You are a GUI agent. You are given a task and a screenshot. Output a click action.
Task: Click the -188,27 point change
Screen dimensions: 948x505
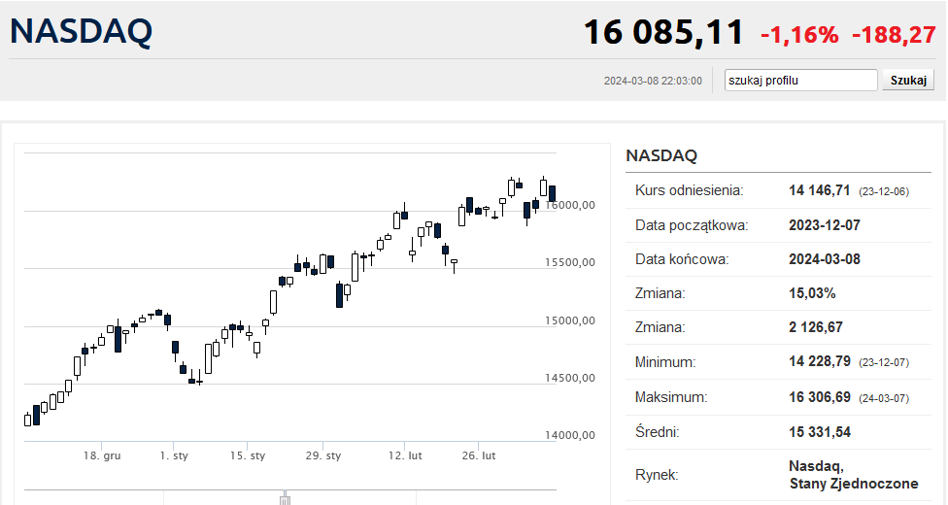pyautogui.click(x=894, y=34)
